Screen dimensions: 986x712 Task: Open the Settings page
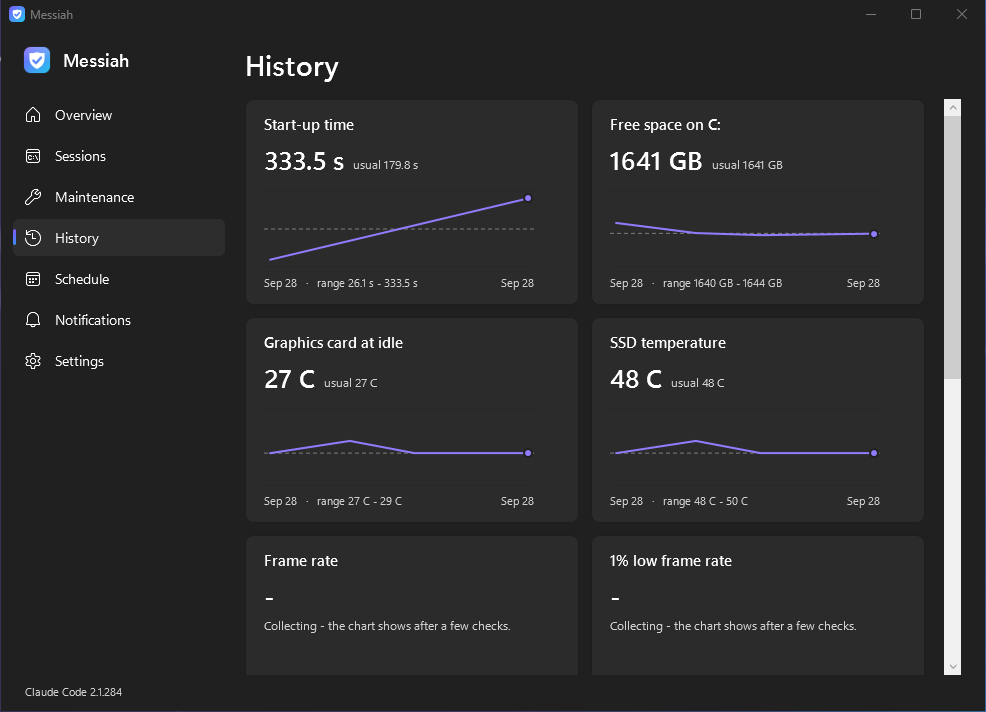tap(119, 361)
